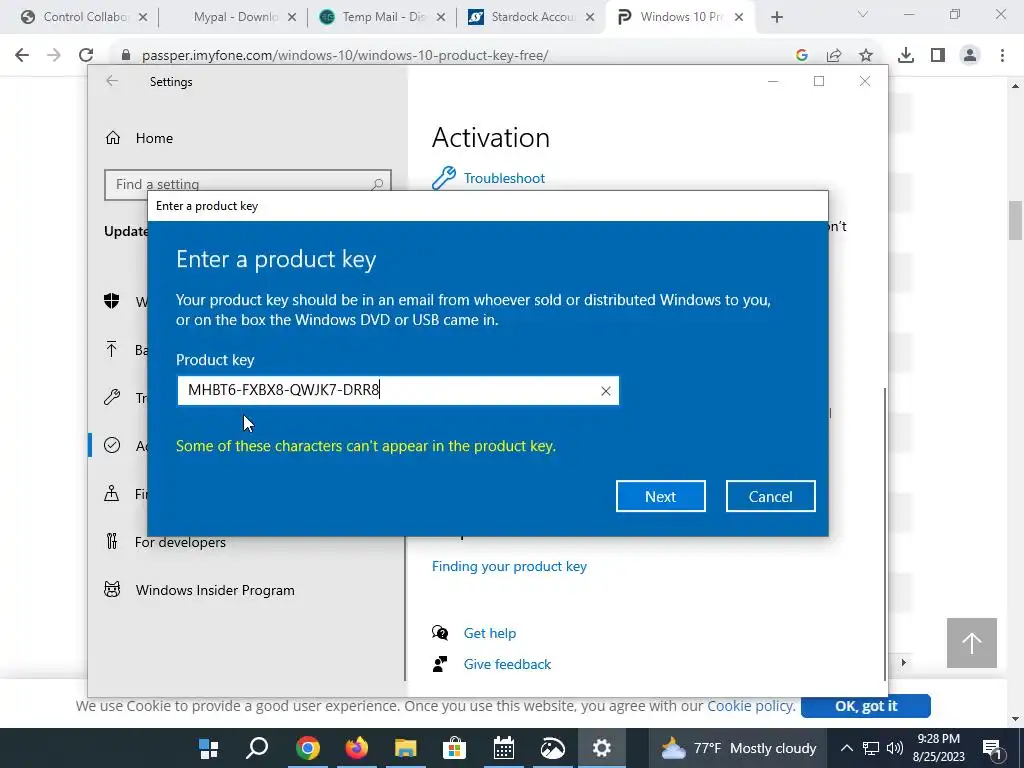The image size is (1024, 768).
Task: Click the scroll-to-top arrow button on page
Action: click(972, 643)
